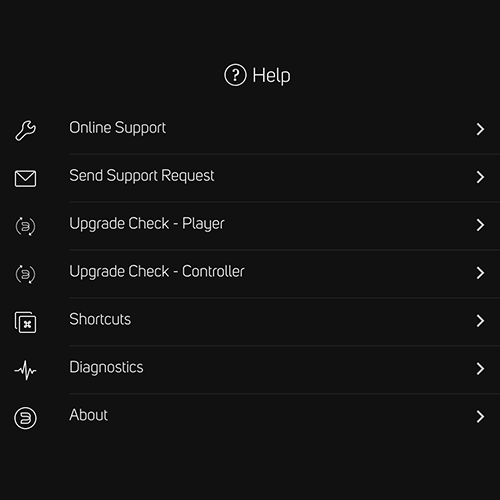Open Send Support Request via its right chevron
Screen dimensions: 500x500
[x=480, y=177]
